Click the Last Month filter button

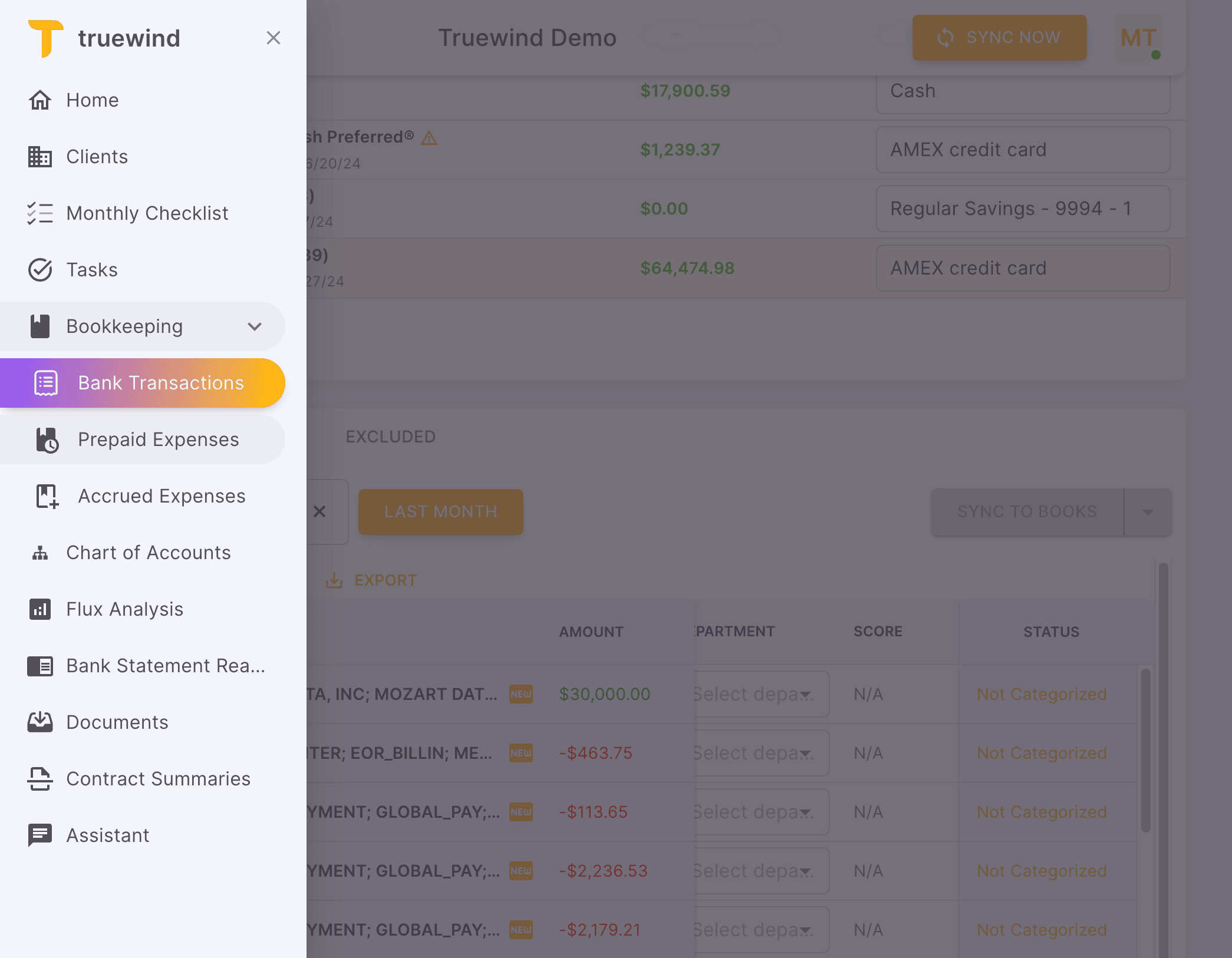tap(440, 511)
